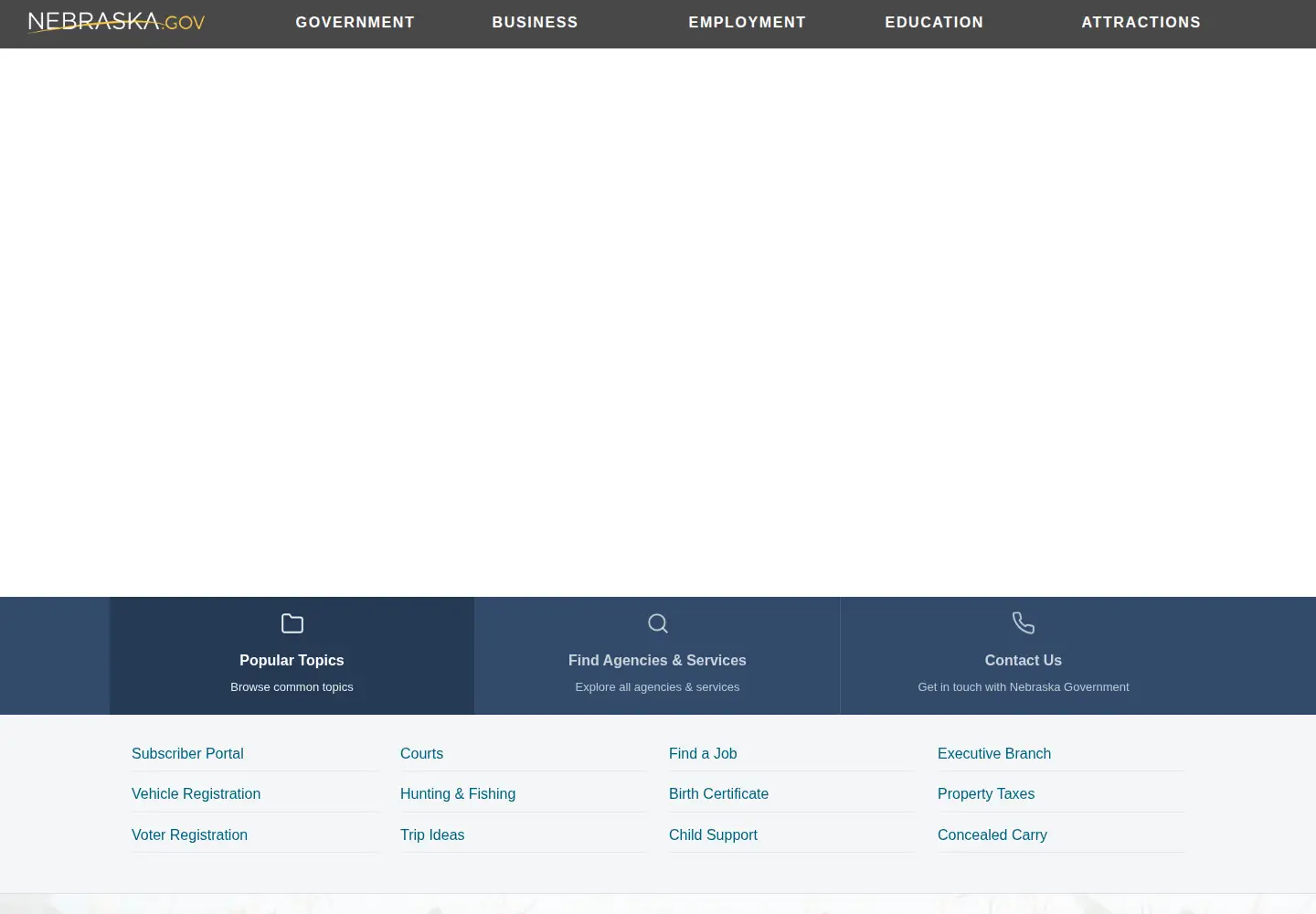Open the Find a Job link
The height and width of the screenshot is (914, 1316).
(x=703, y=753)
